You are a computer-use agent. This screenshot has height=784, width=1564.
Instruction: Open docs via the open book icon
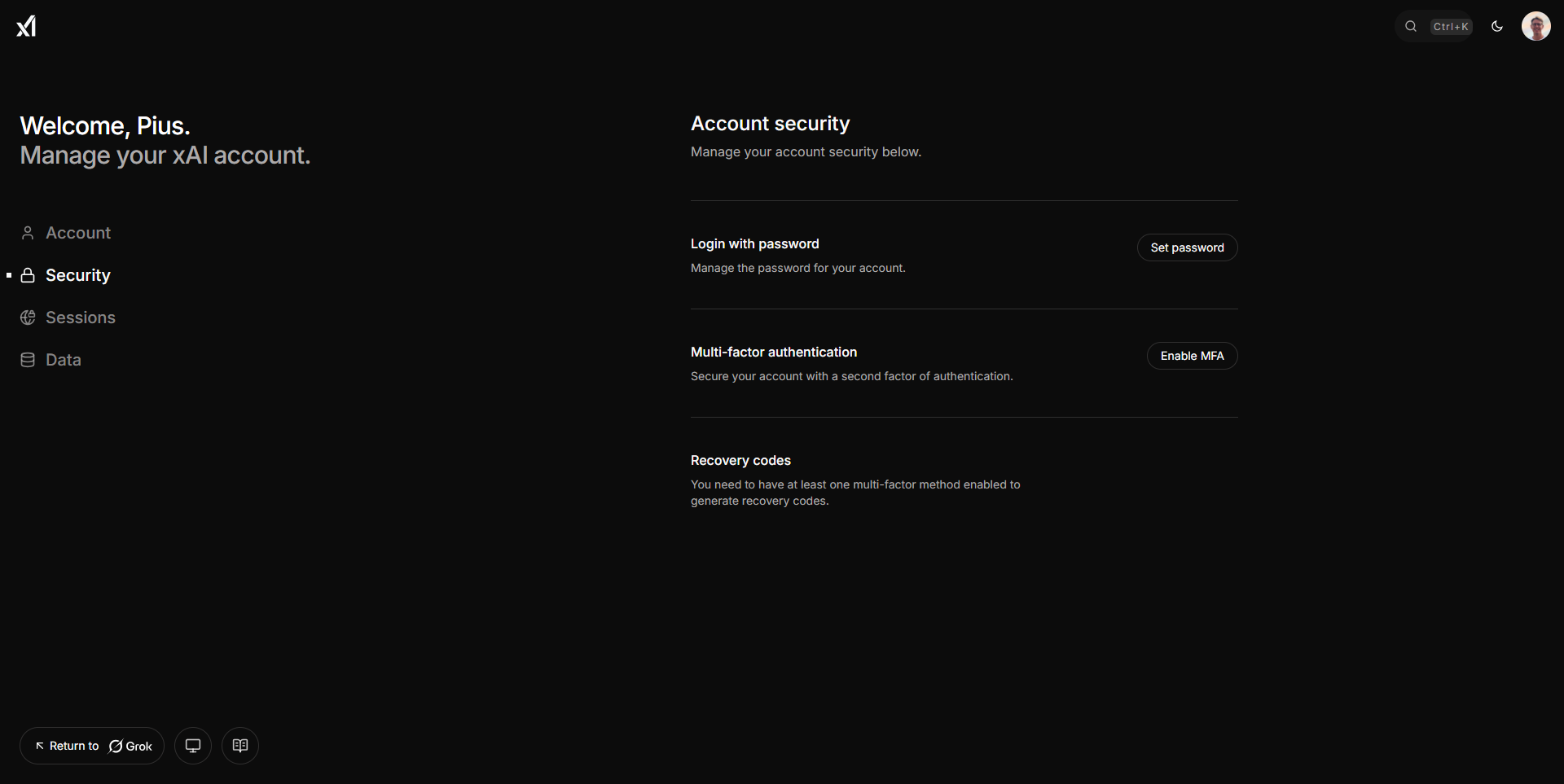click(240, 746)
